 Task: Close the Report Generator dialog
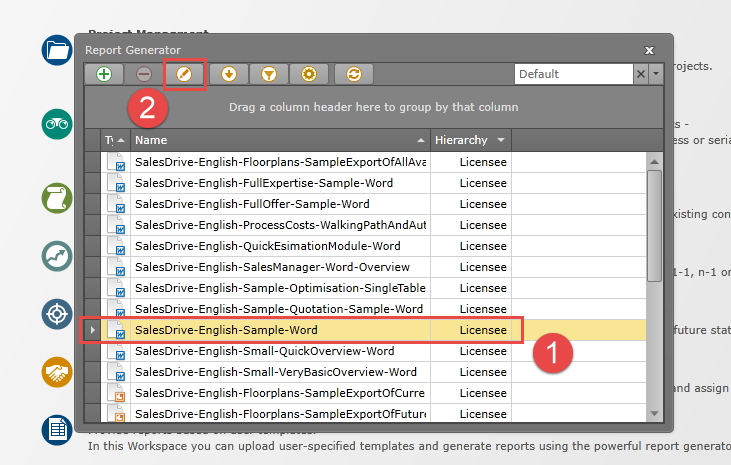click(649, 50)
